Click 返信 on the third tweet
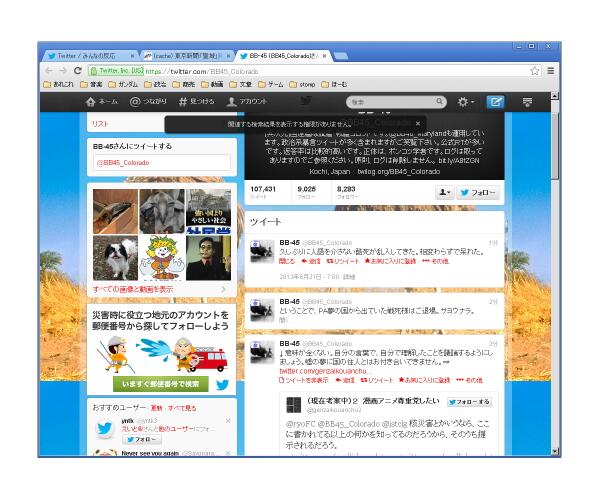Image resolution: width=600 pixels, height=500 pixels. coord(344,380)
